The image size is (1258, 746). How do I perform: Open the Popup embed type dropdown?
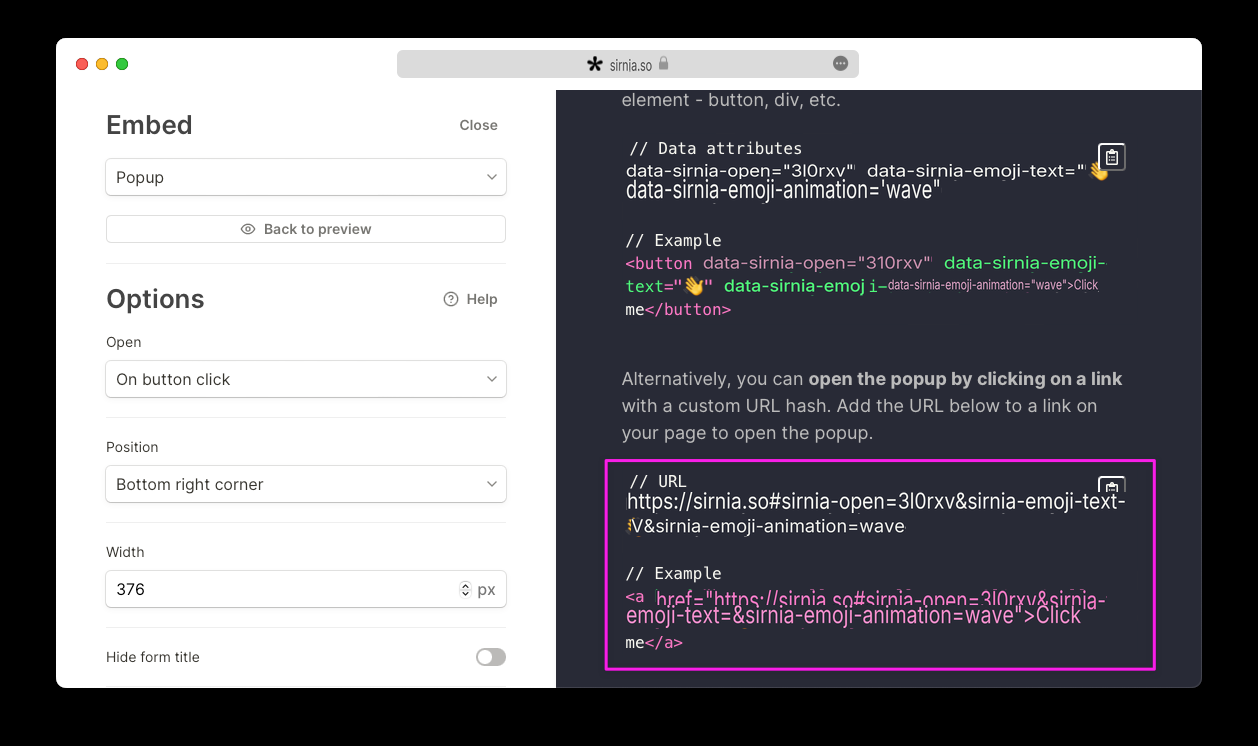pos(306,177)
